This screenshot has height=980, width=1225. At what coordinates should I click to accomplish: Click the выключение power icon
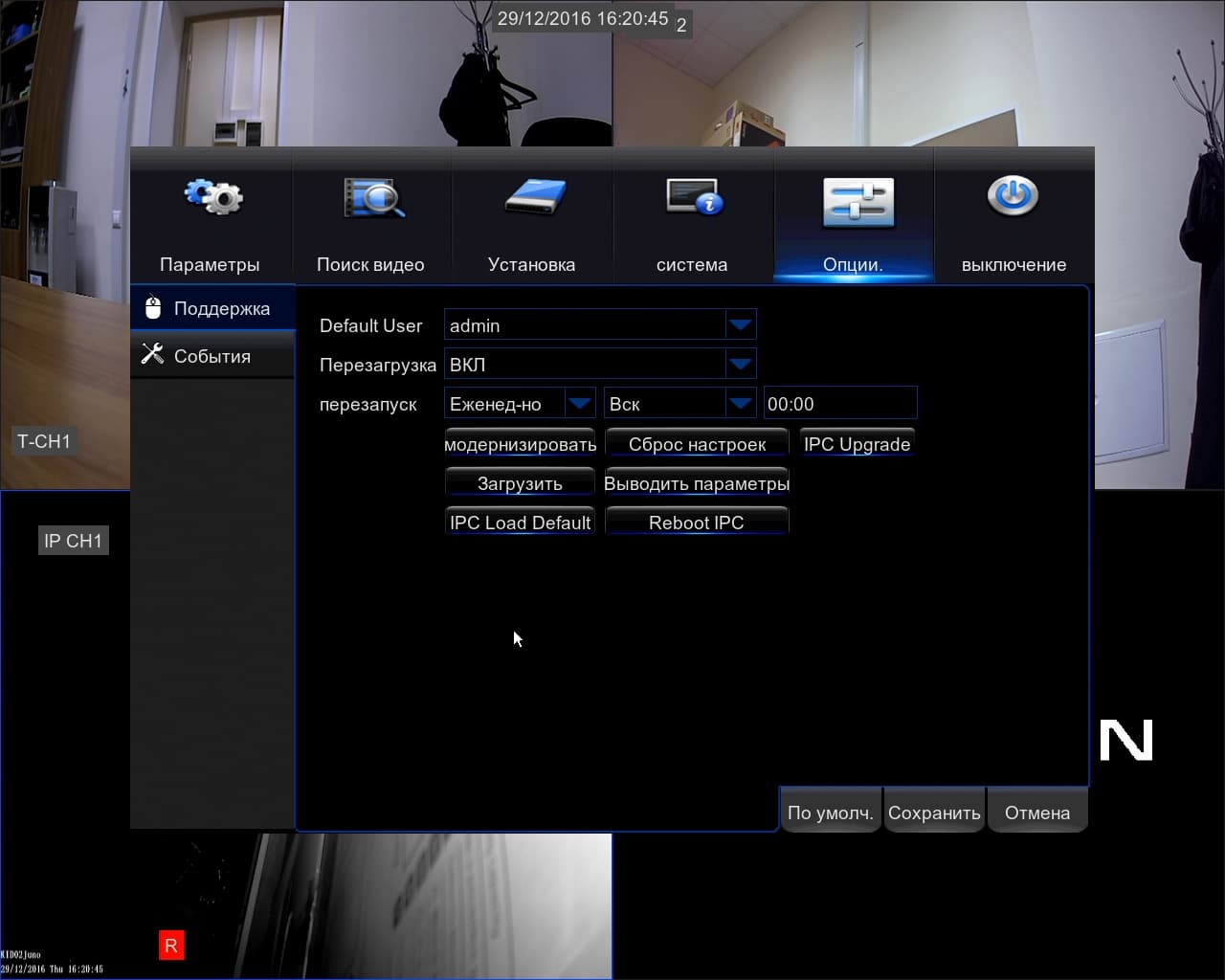[1013, 196]
